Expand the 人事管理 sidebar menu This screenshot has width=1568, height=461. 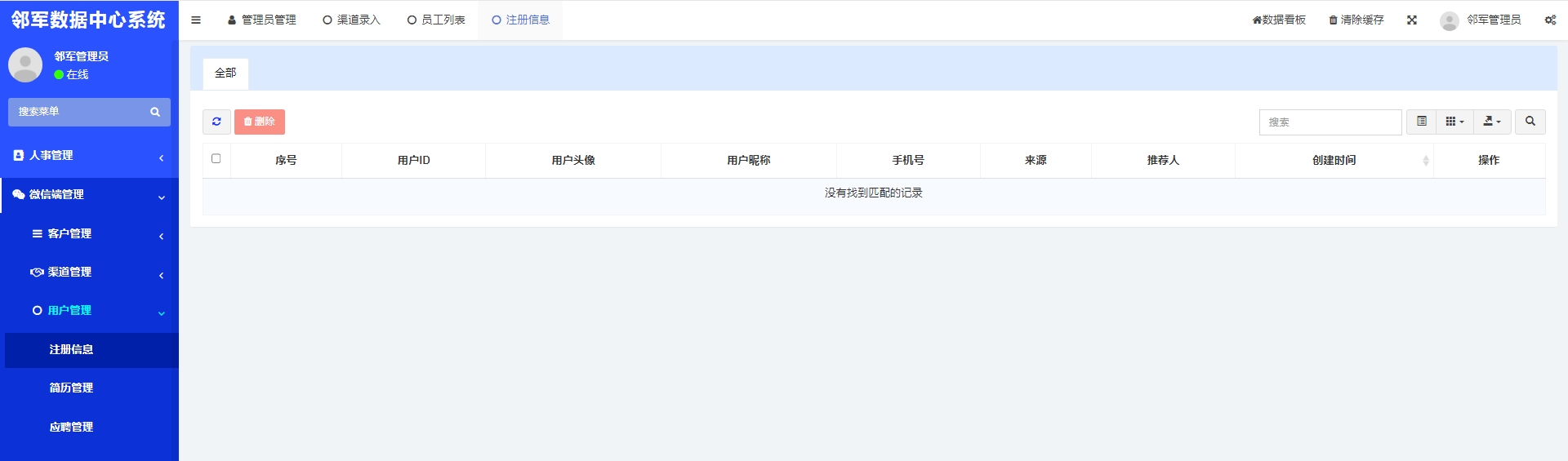click(x=89, y=156)
